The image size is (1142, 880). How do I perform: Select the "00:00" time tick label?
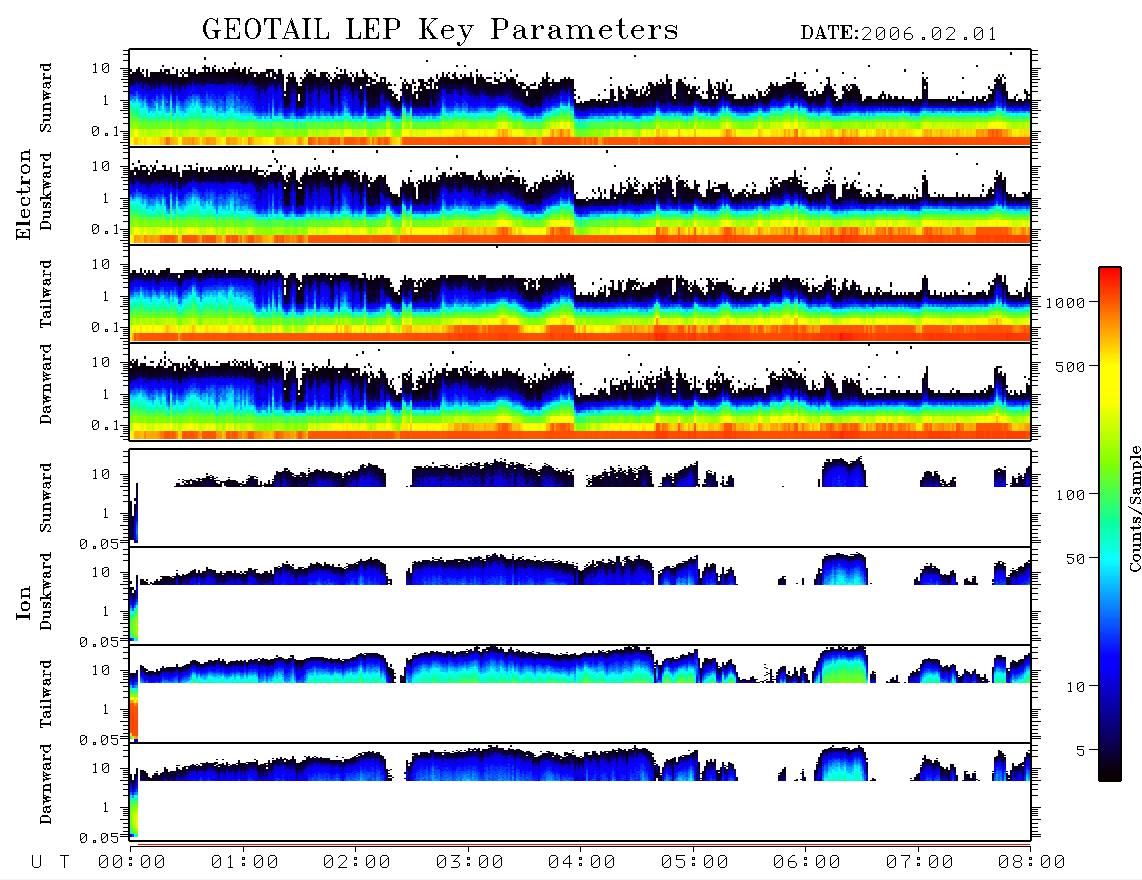132,863
